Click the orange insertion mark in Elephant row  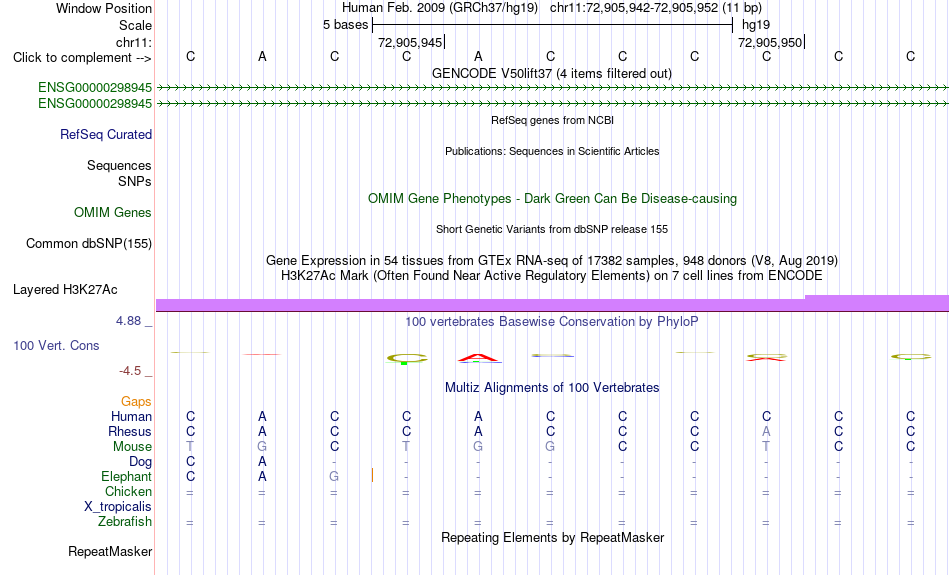click(x=372, y=476)
